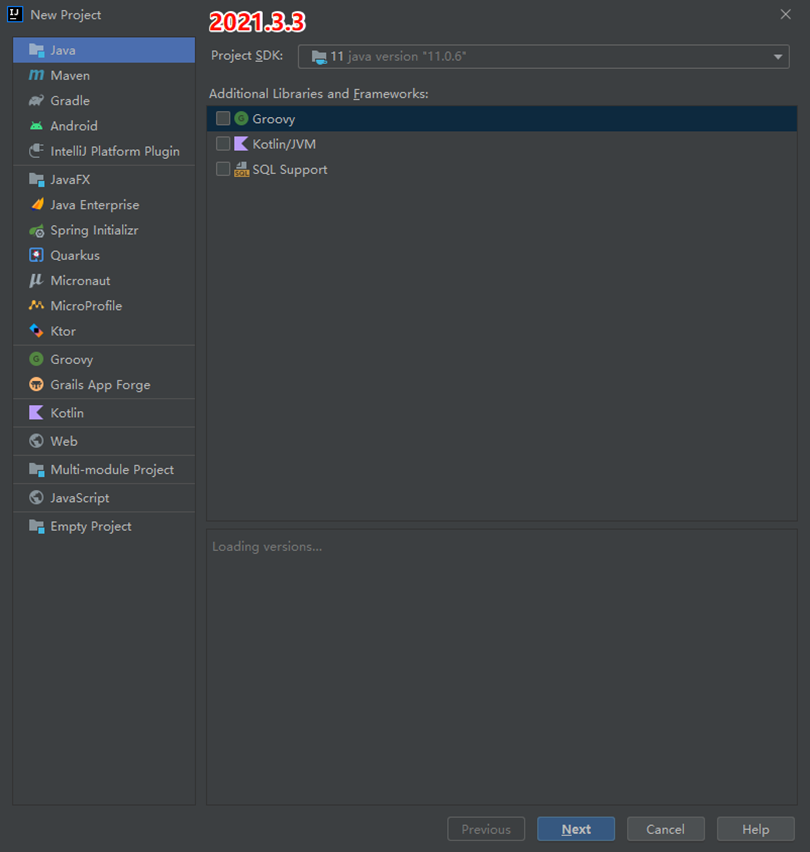Viewport: 810px width, 852px height.
Task: Click 'Grails App Forge' text
Action: coord(100,385)
